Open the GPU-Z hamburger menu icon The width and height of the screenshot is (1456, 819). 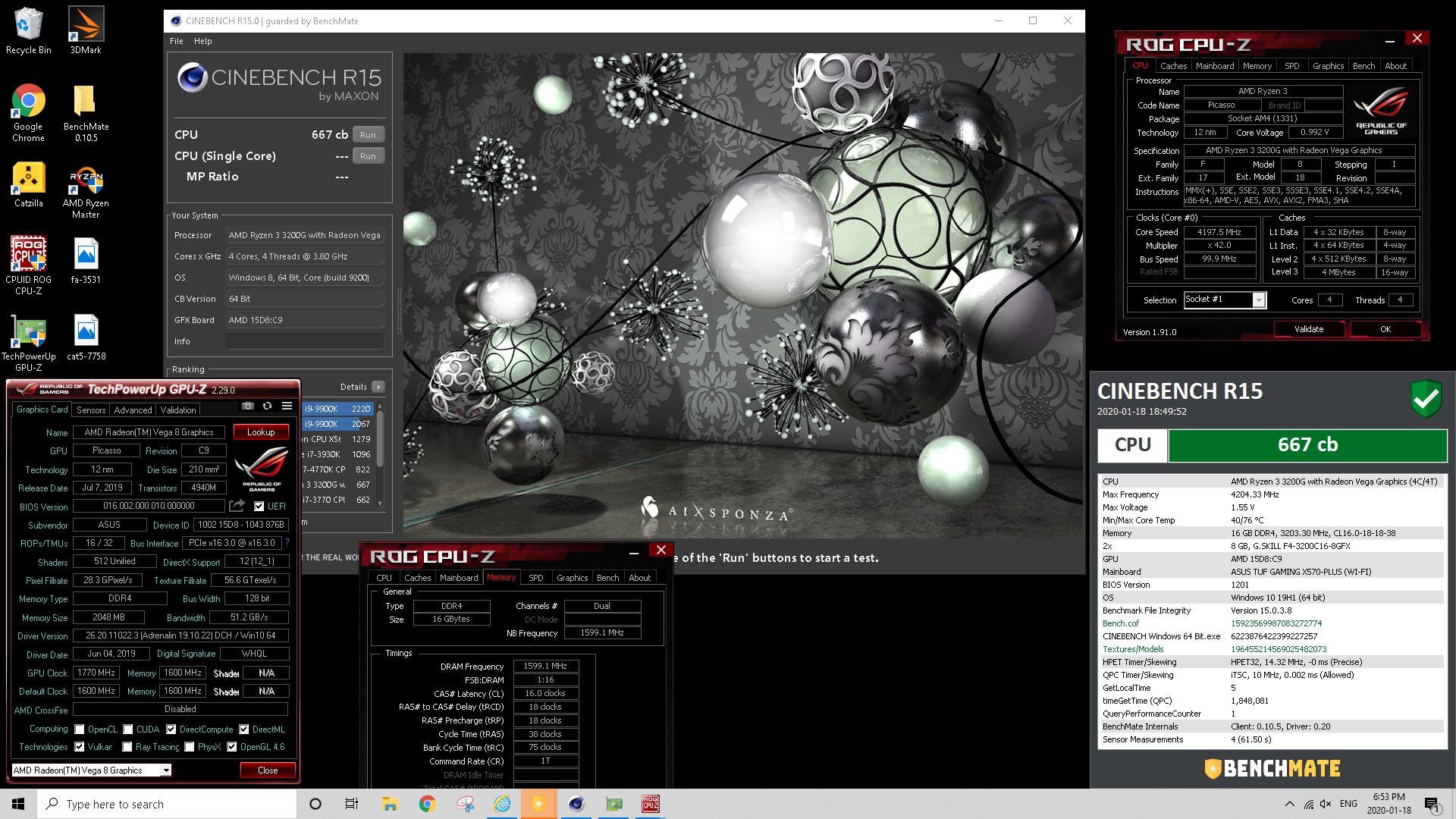pos(287,406)
